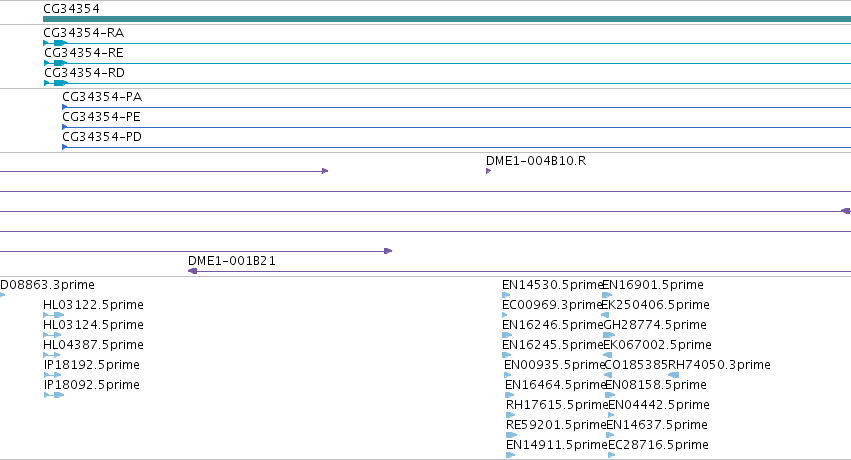Click the CG34354-PD protein label
851x460 pixels.
pyautogui.click(x=101, y=137)
